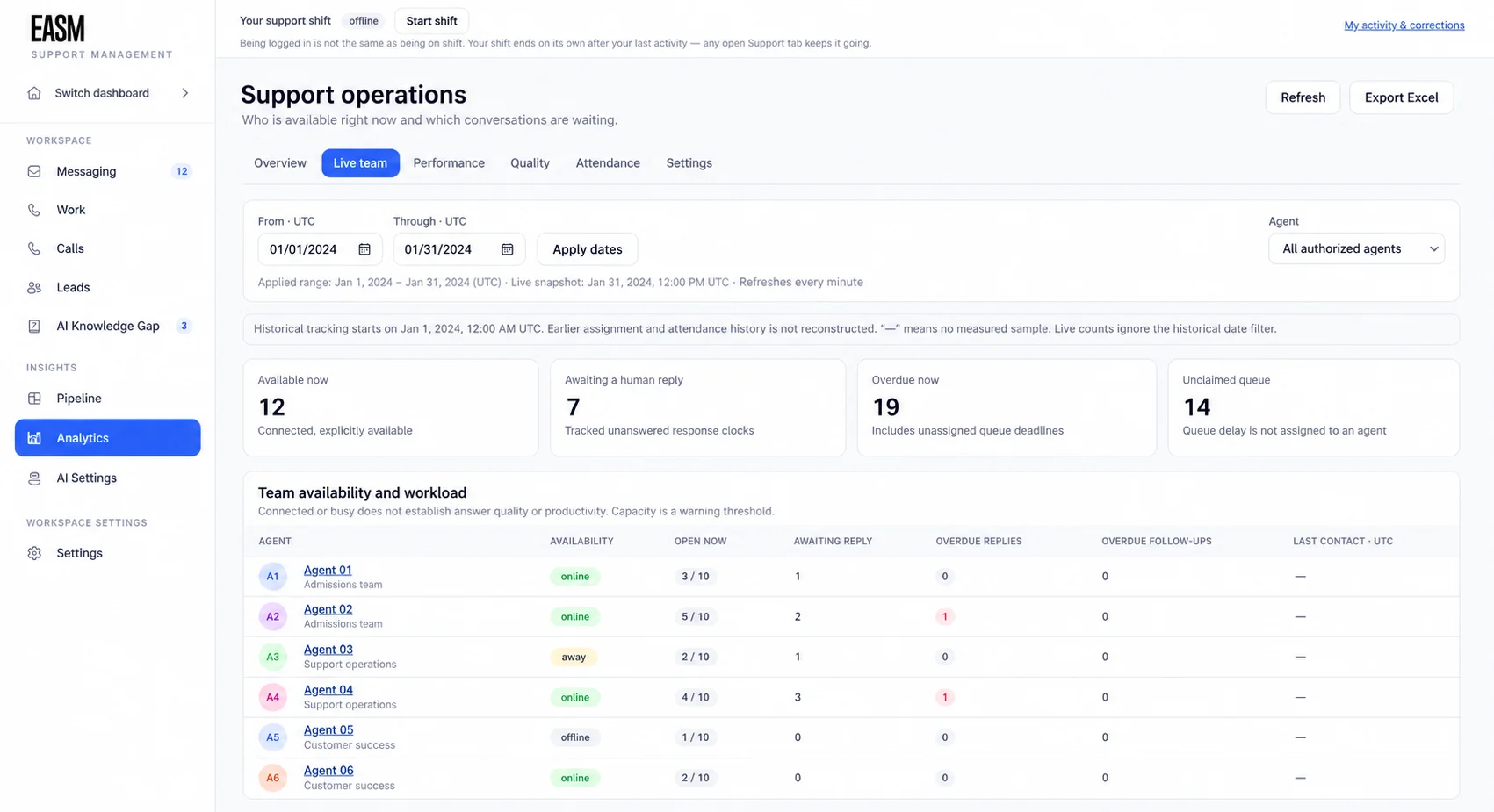The image size is (1494, 812).
Task: Open the Agent 03 profile link
Action: coord(328,650)
